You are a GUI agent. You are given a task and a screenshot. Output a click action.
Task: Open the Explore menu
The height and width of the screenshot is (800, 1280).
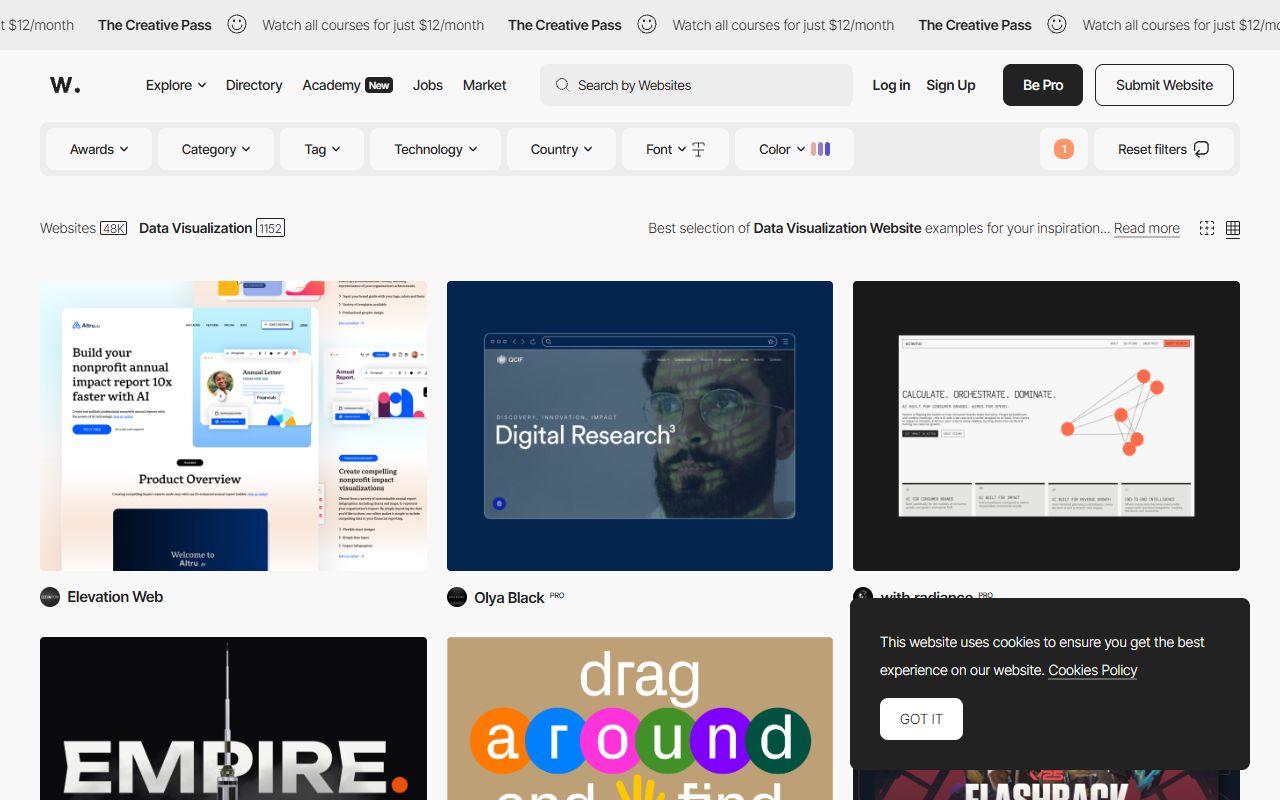tap(176, 85)
